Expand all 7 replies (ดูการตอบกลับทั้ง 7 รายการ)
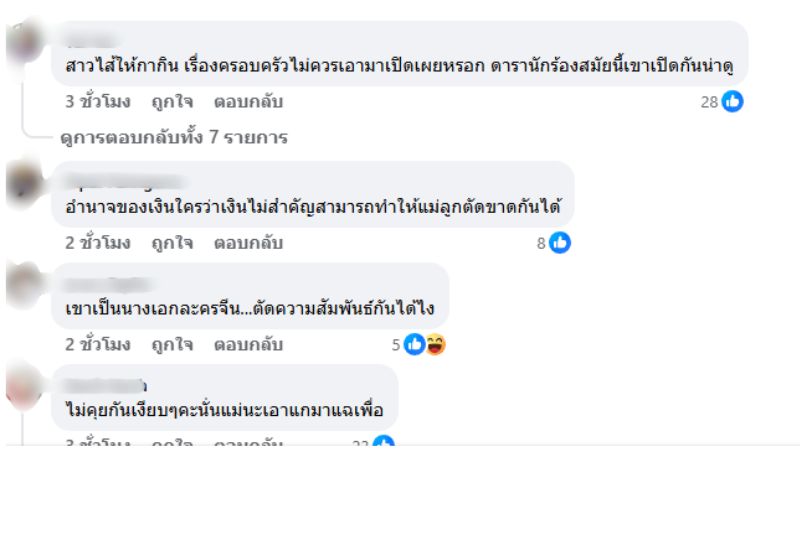The width and height of the screenshot is (800, 546). (173, 137)
